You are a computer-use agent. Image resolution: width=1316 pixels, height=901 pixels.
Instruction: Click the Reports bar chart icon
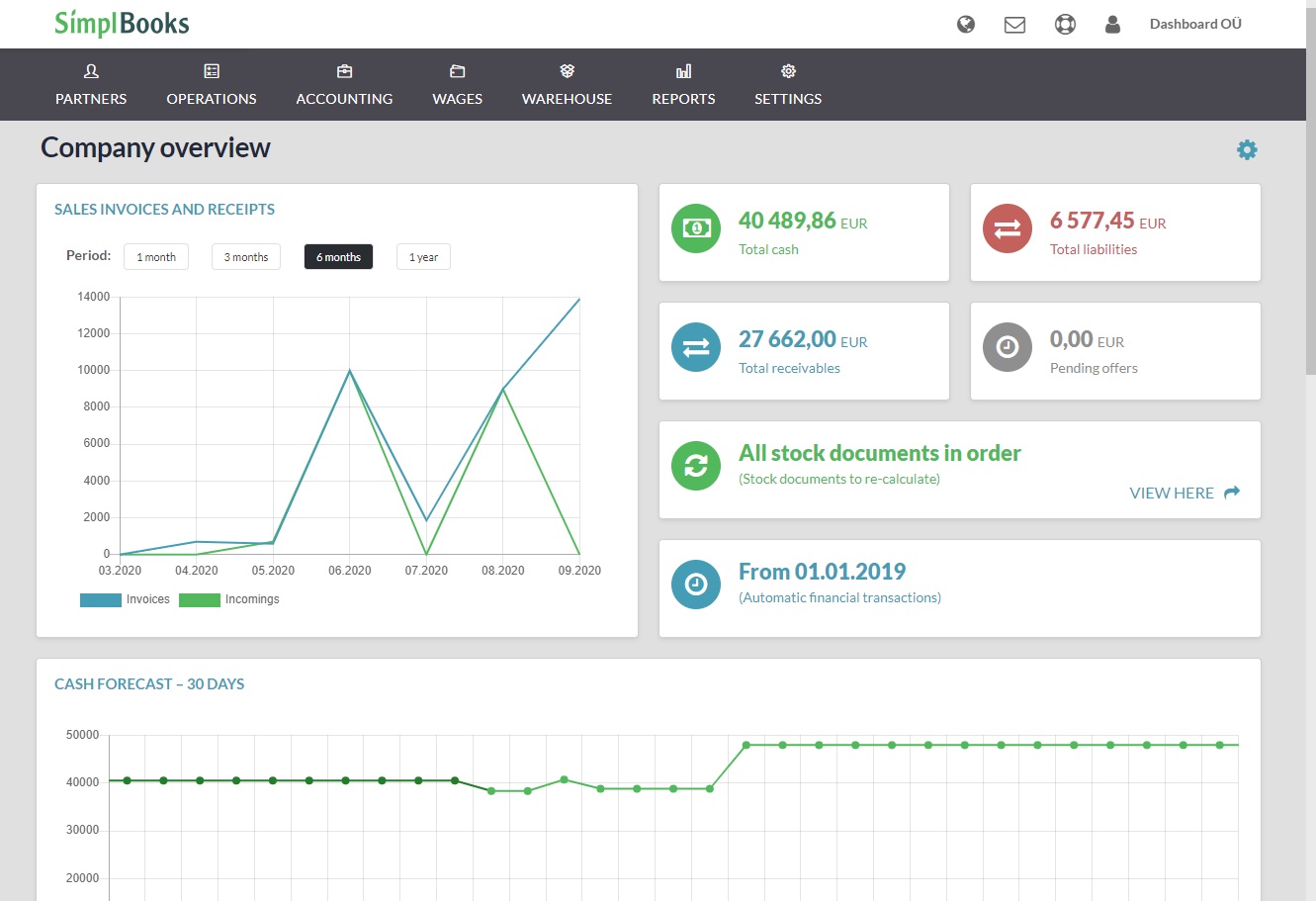(x=683, y=71)
